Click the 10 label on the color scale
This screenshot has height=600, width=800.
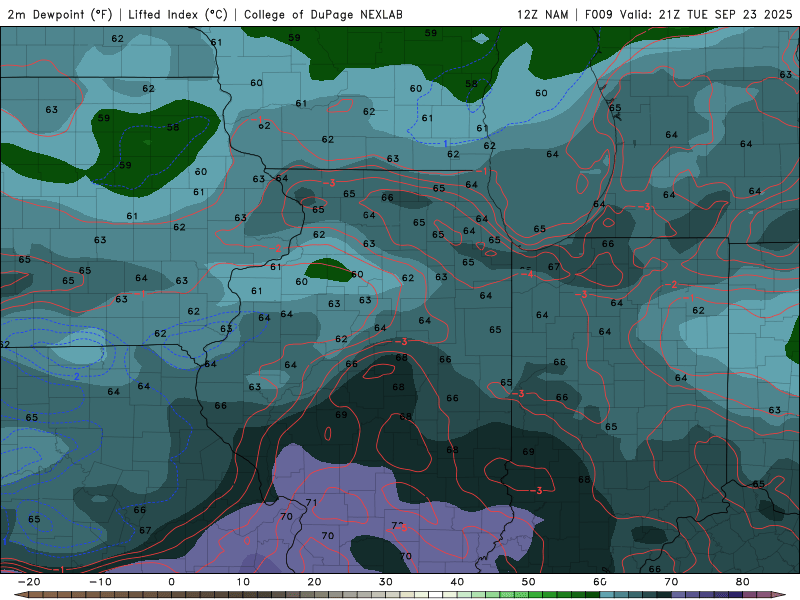click(243, 582)
